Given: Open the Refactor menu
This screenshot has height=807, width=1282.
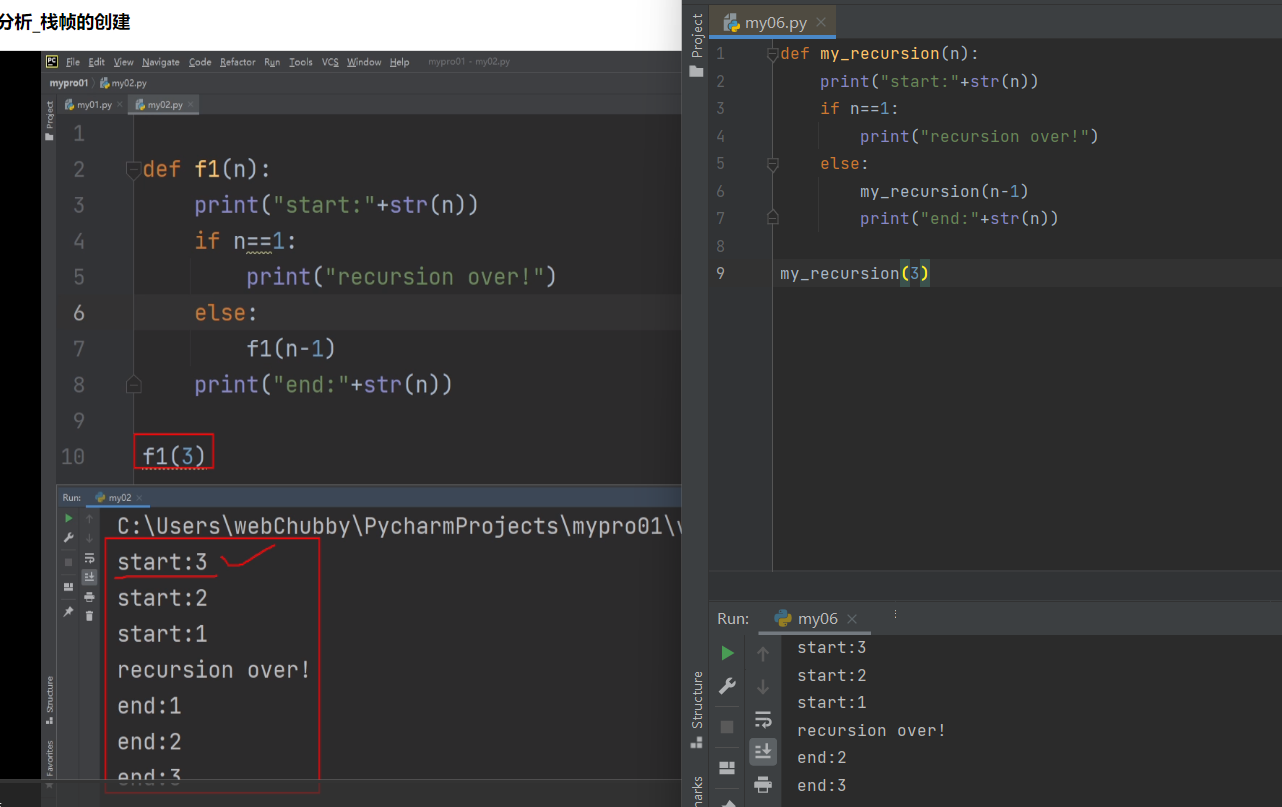Looking at the screenshot, I should (238, 62).
